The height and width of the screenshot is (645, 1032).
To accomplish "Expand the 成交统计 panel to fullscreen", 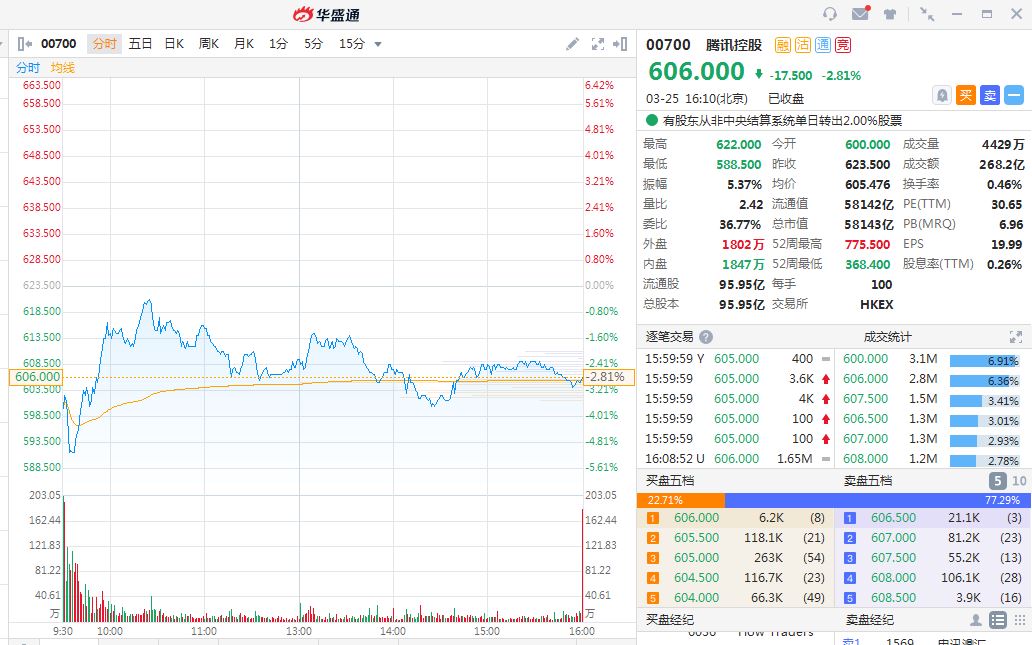I will point(1016,337).
